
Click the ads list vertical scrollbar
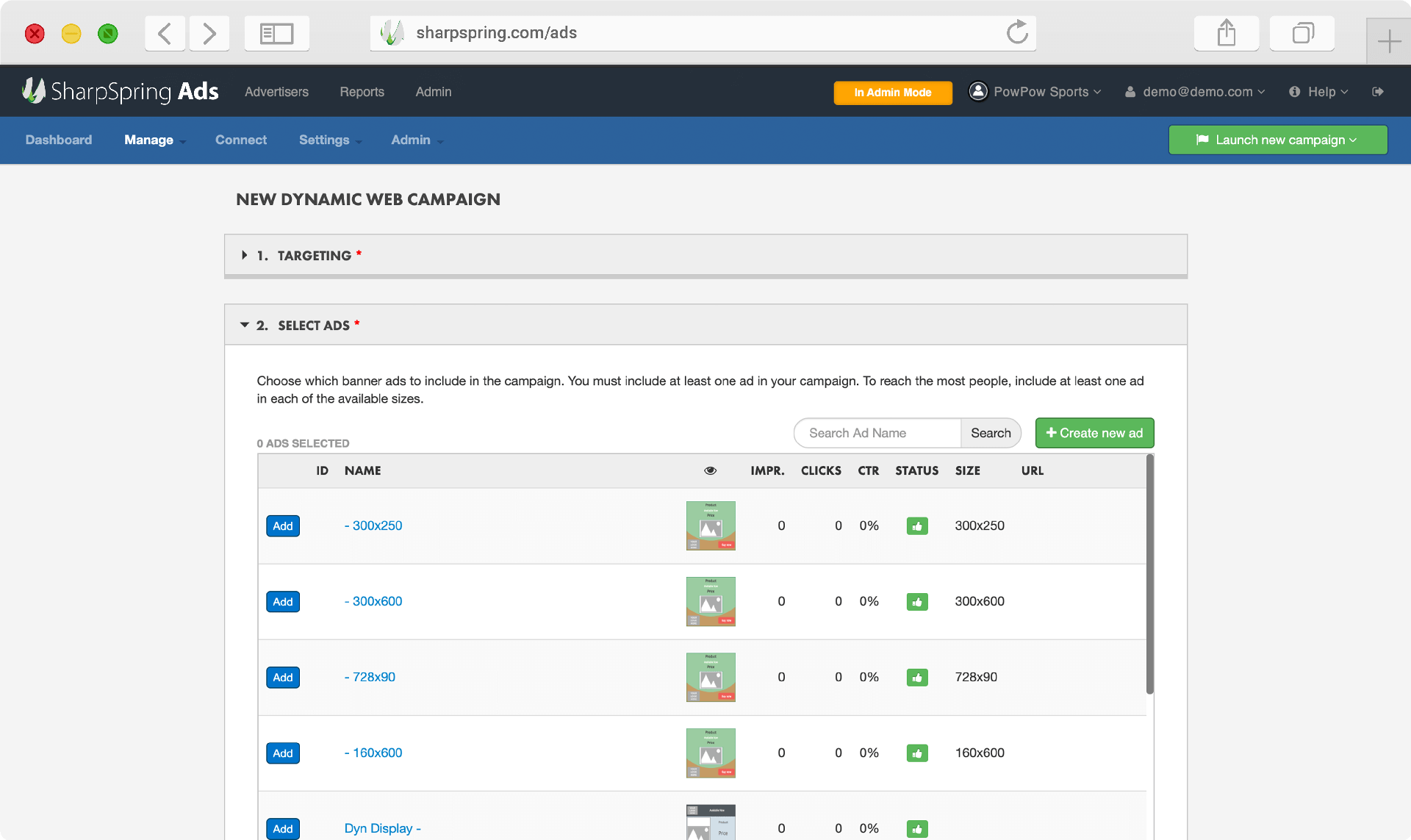point(1149,573)
